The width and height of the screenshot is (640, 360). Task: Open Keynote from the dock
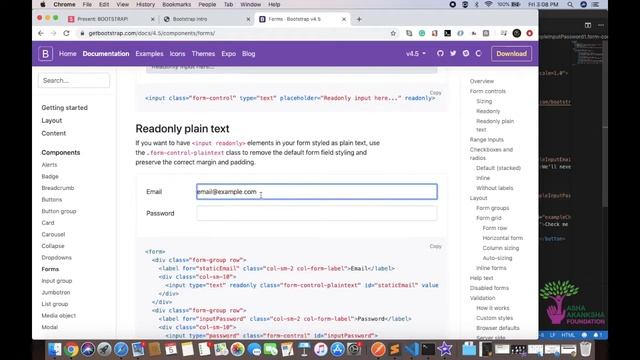click(x=304, y=349)
